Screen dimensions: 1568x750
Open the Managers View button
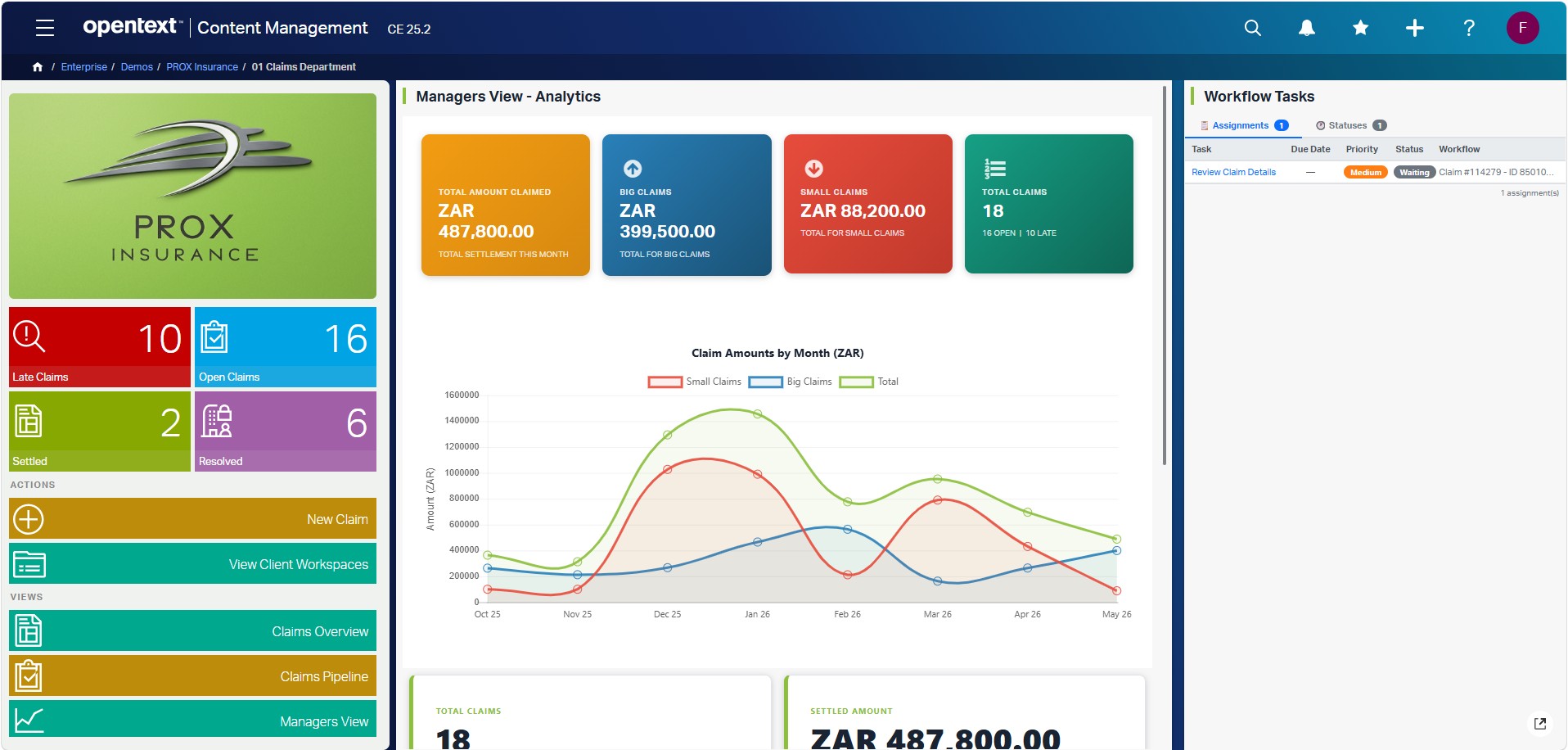click(192, 721)
